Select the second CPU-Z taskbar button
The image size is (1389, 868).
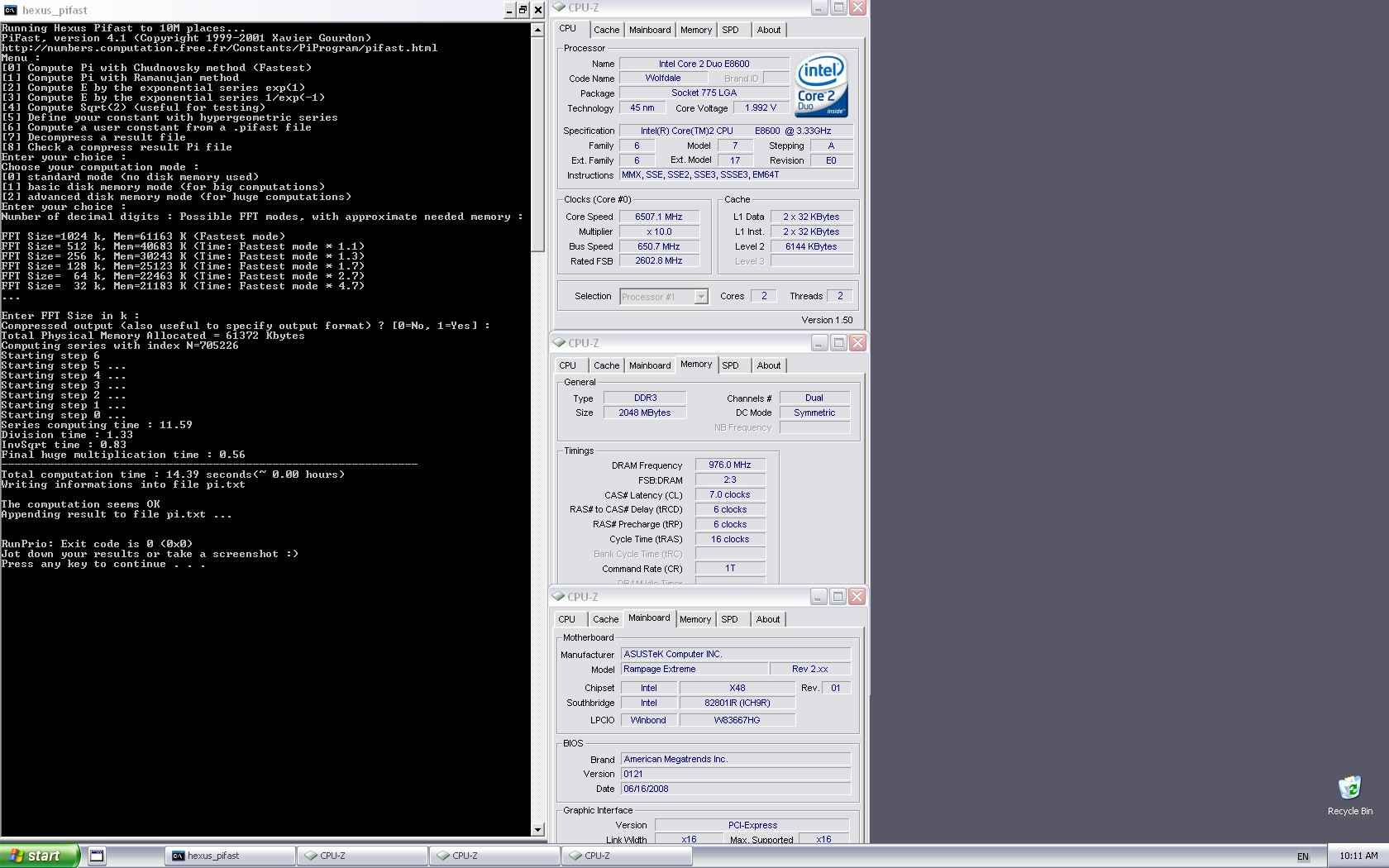[x=495, y=856]
